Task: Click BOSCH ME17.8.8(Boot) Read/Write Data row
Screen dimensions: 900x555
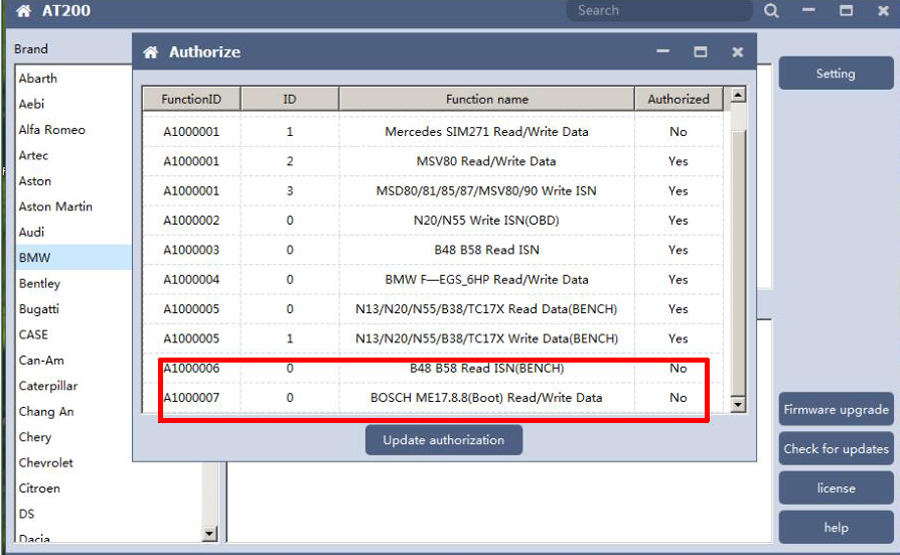Action: [x=433, y=398]
